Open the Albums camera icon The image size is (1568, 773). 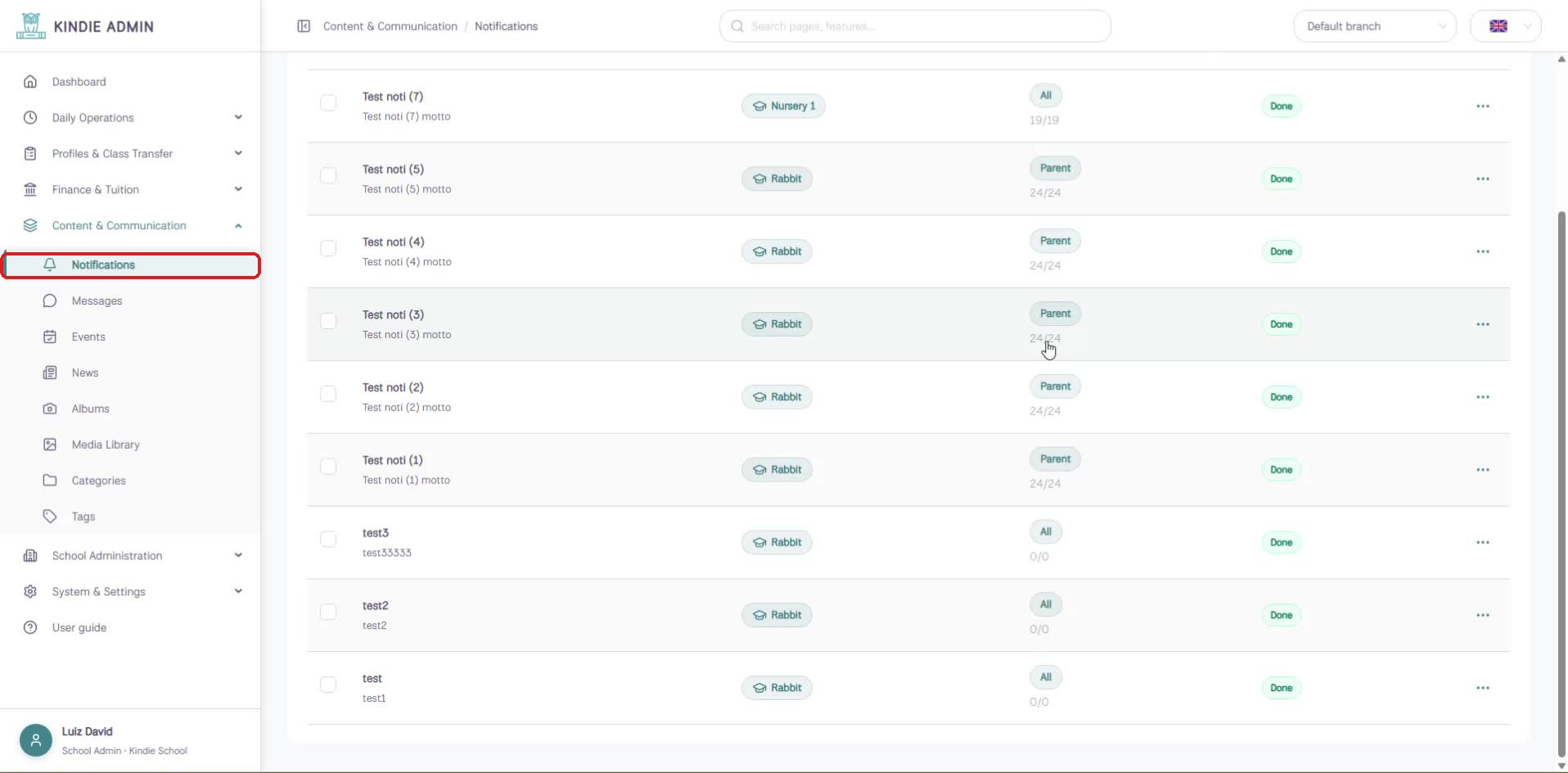[x=50, y=409]
